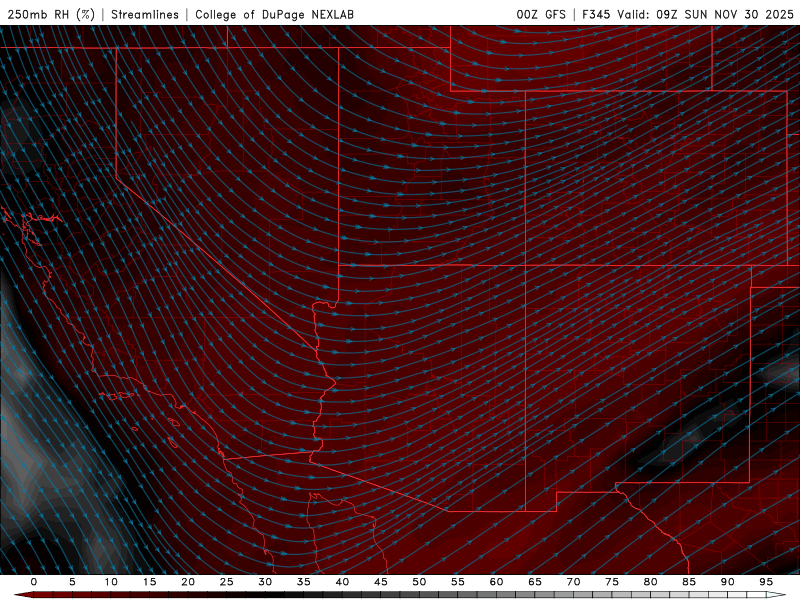This screenshot has width=800, height=600.
Task: Click the colorbar label "75"
Action: tap(612, 582)
